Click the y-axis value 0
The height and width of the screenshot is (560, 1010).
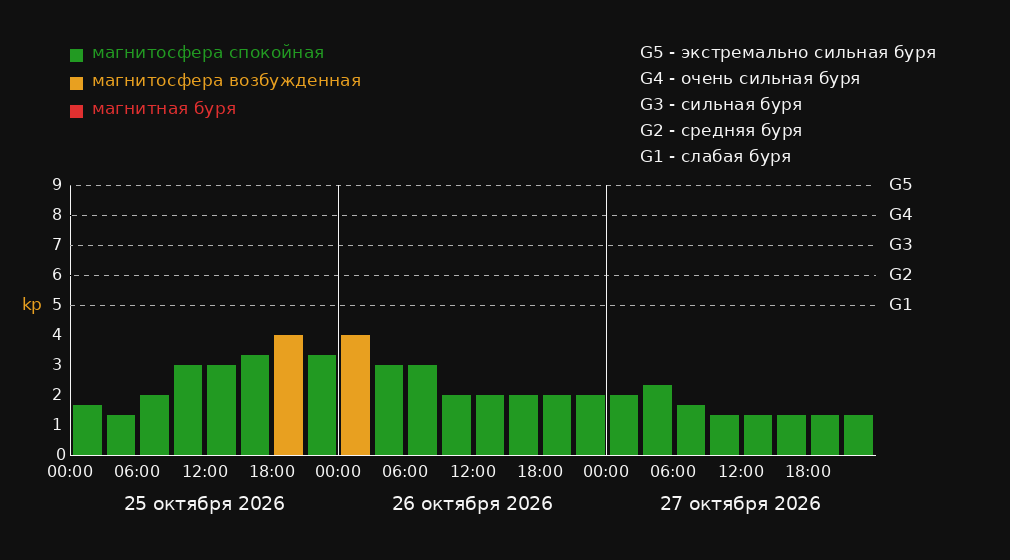pos(60,454)
